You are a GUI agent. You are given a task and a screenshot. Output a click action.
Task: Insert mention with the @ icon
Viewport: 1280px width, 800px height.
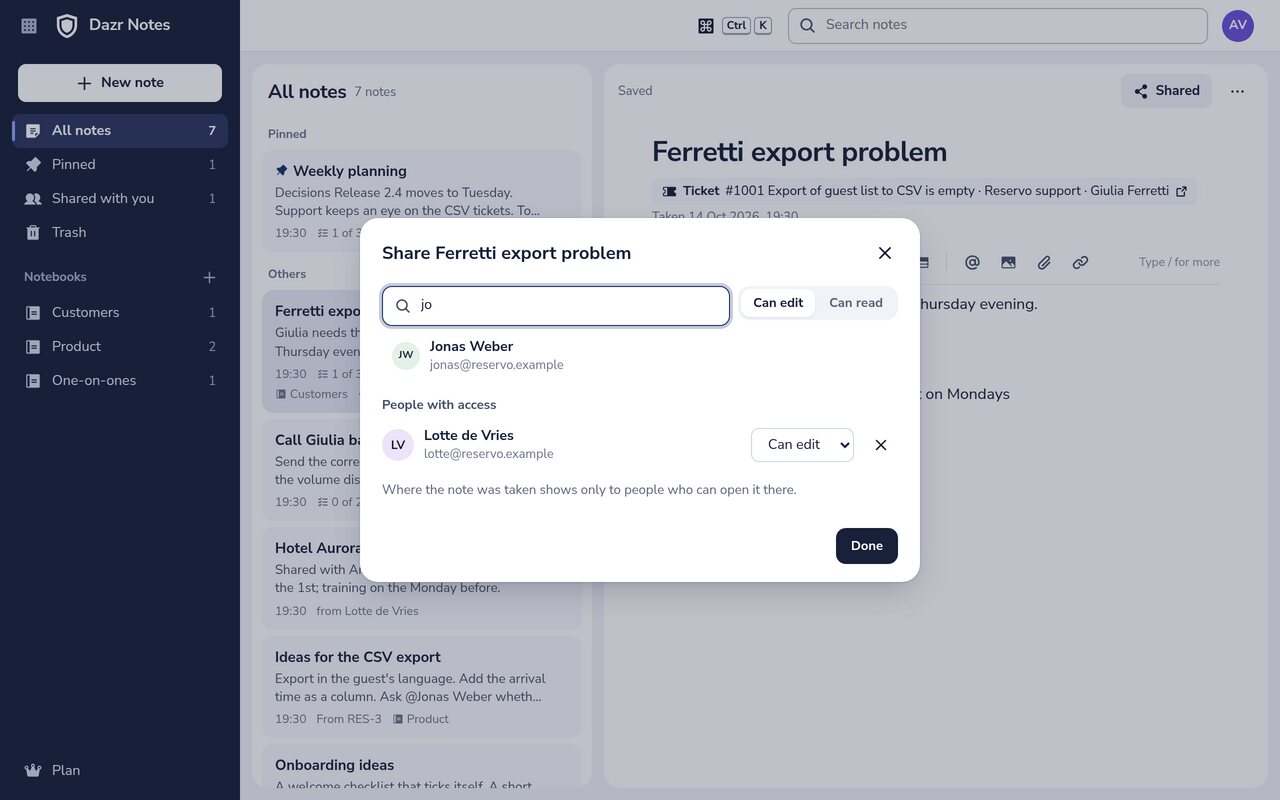coord(972,263)
